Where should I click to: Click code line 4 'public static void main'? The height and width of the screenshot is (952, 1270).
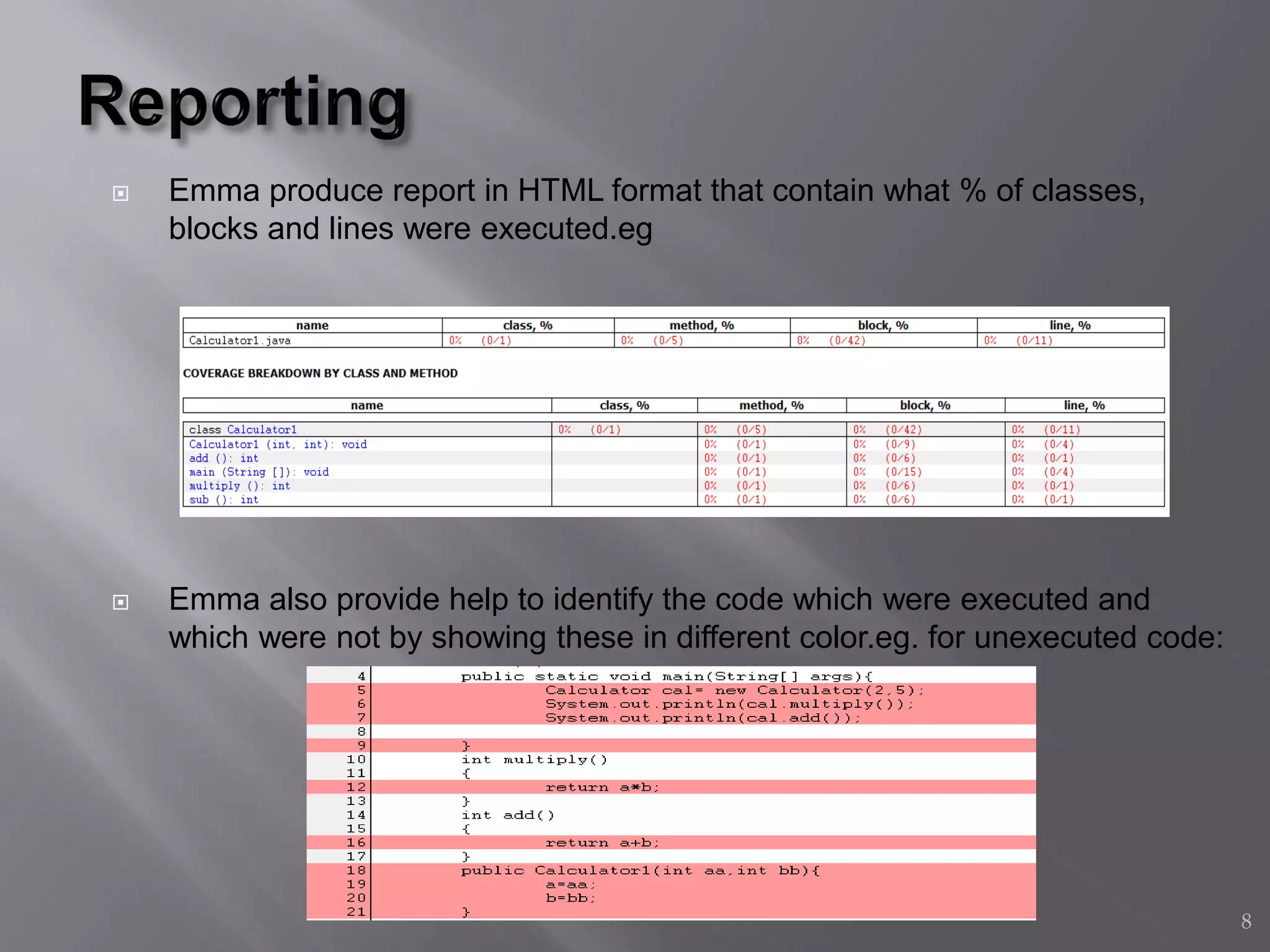[667, 676]
